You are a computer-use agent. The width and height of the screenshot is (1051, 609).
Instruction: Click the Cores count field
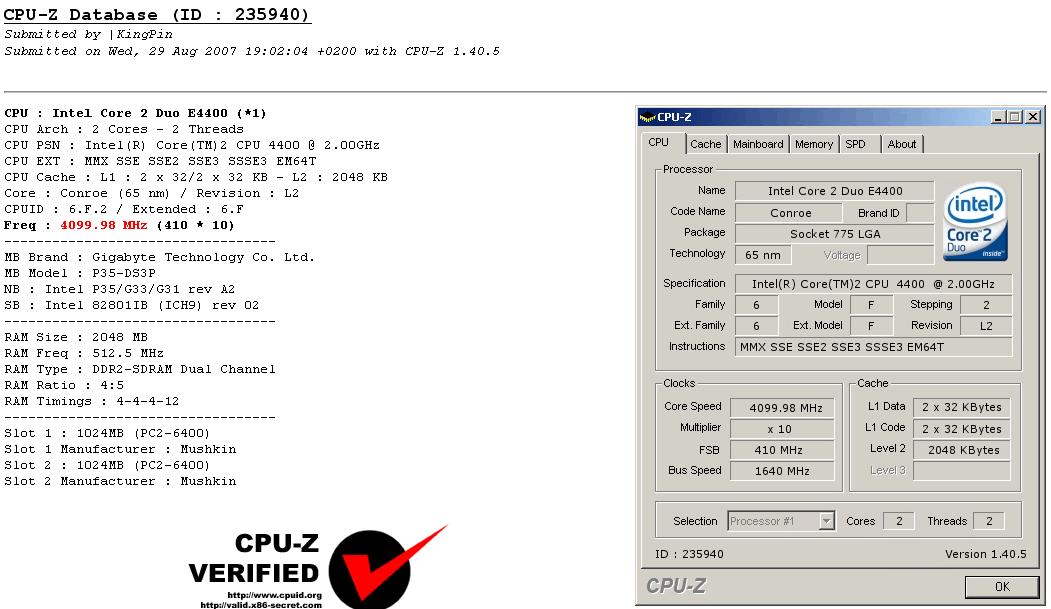899,521
